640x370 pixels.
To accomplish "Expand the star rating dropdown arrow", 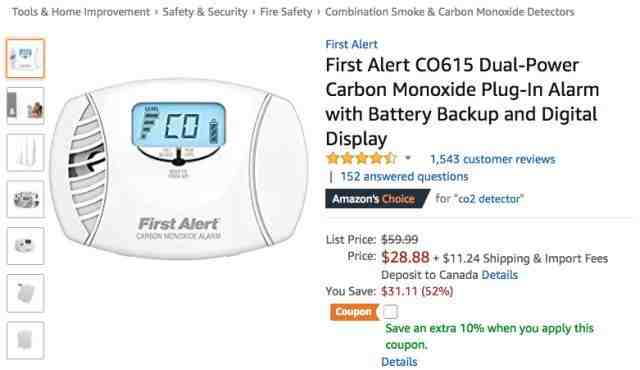I will pos(408,158).
